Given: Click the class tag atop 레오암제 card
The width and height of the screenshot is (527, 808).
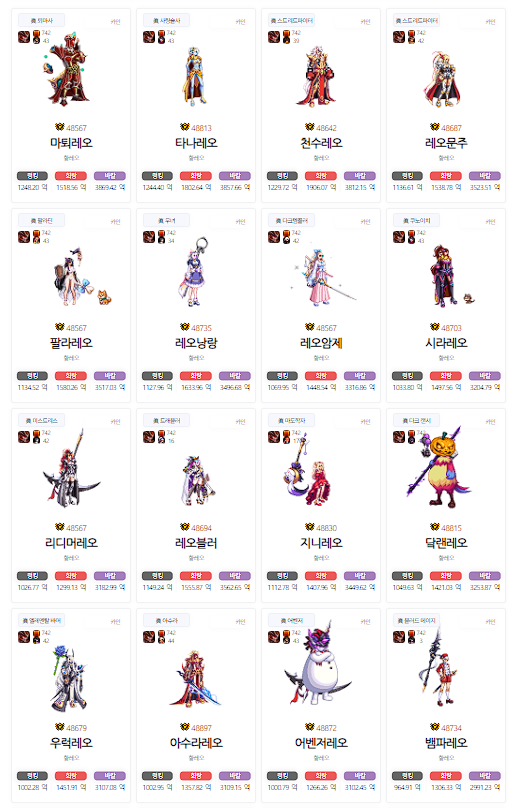Looking at the screenshot, I should point(292,221).
